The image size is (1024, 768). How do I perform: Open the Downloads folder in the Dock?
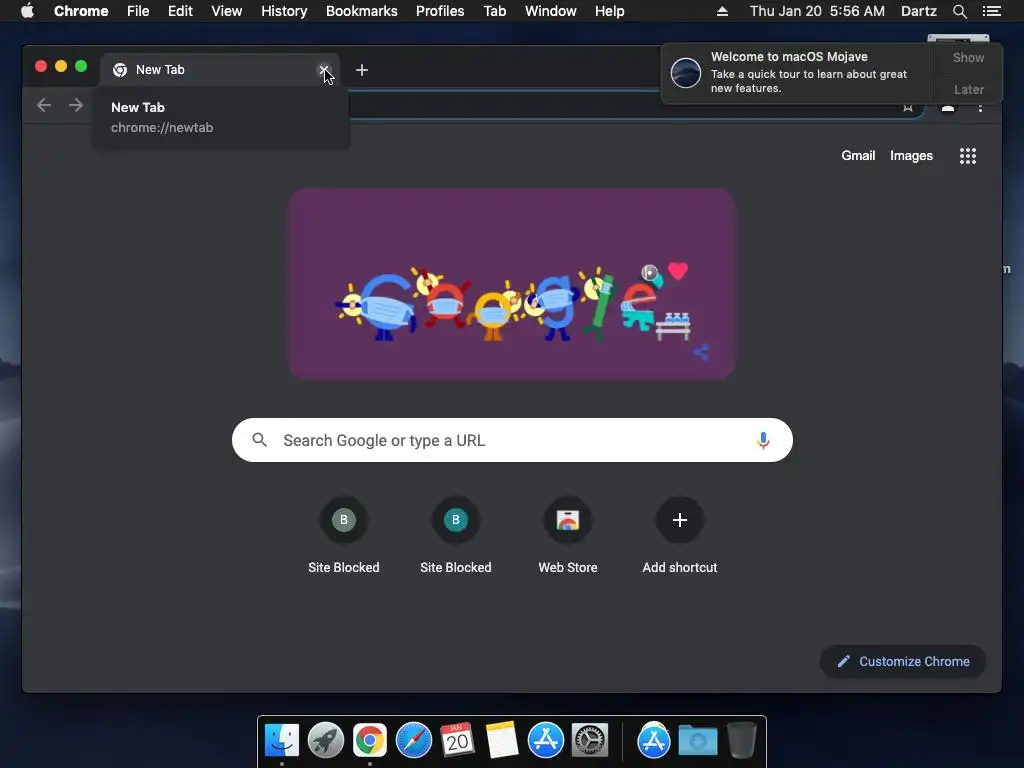[697, 740]
